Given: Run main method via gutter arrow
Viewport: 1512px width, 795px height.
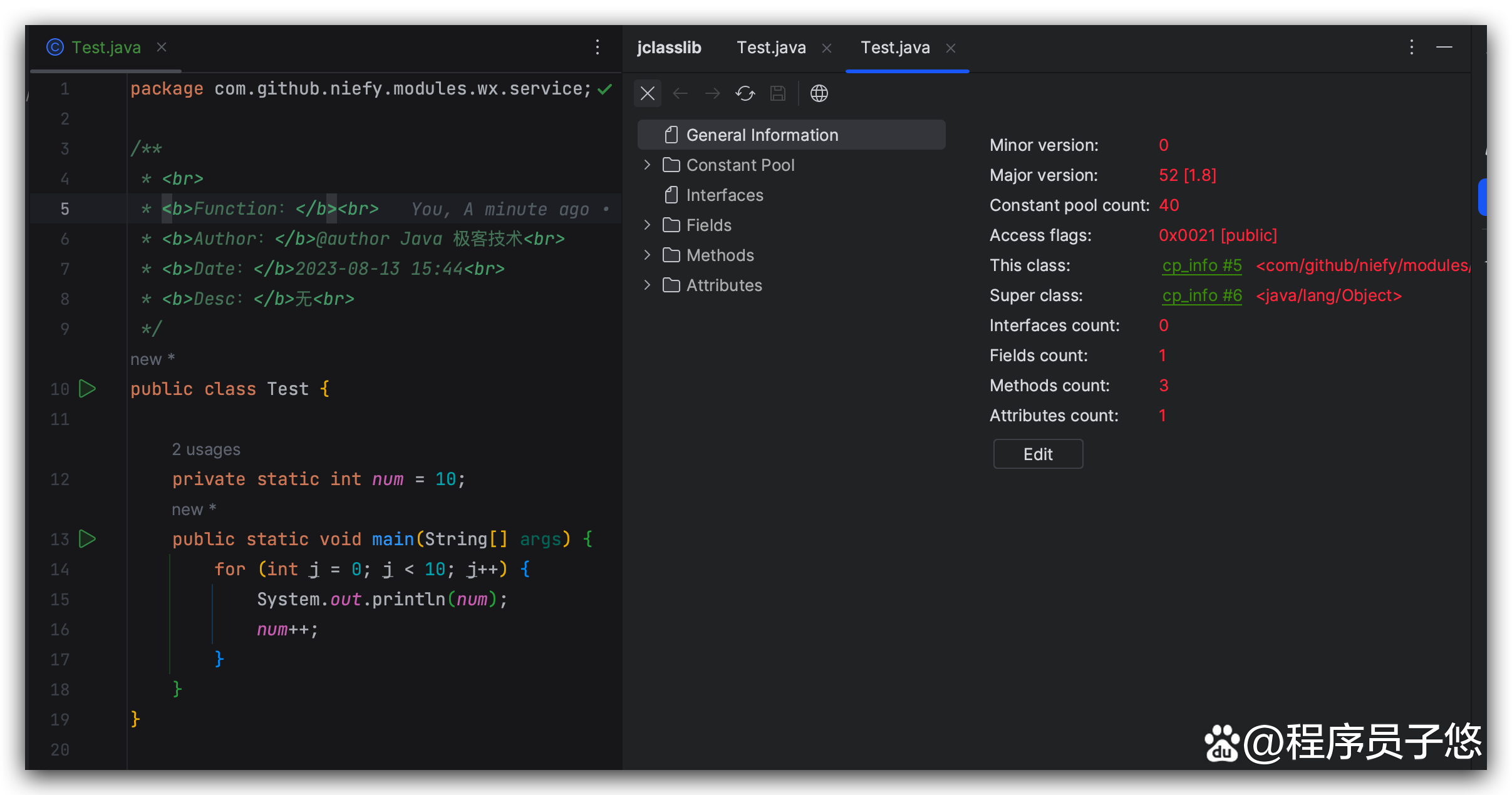Looking at the screenshot, I should pos(88,539).
